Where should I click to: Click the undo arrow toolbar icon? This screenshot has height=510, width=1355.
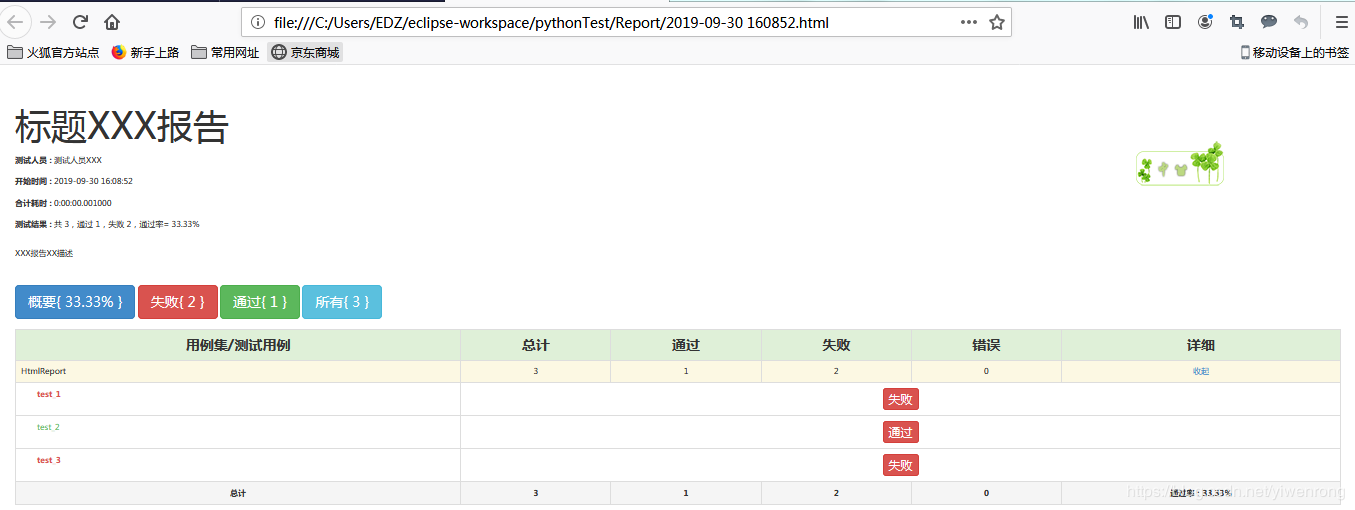[x=1301, y=22]
